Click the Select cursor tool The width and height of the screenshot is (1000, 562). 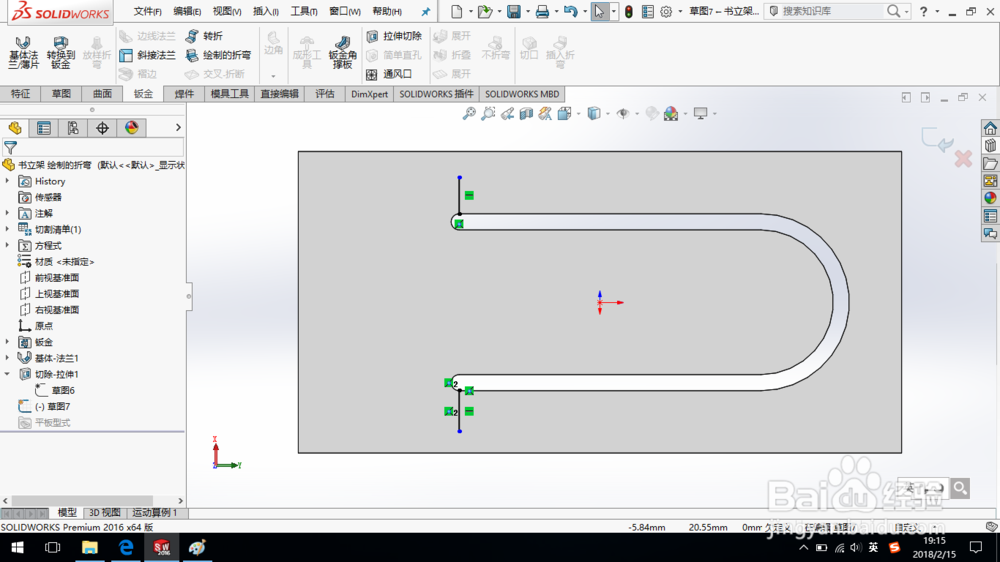599,11
